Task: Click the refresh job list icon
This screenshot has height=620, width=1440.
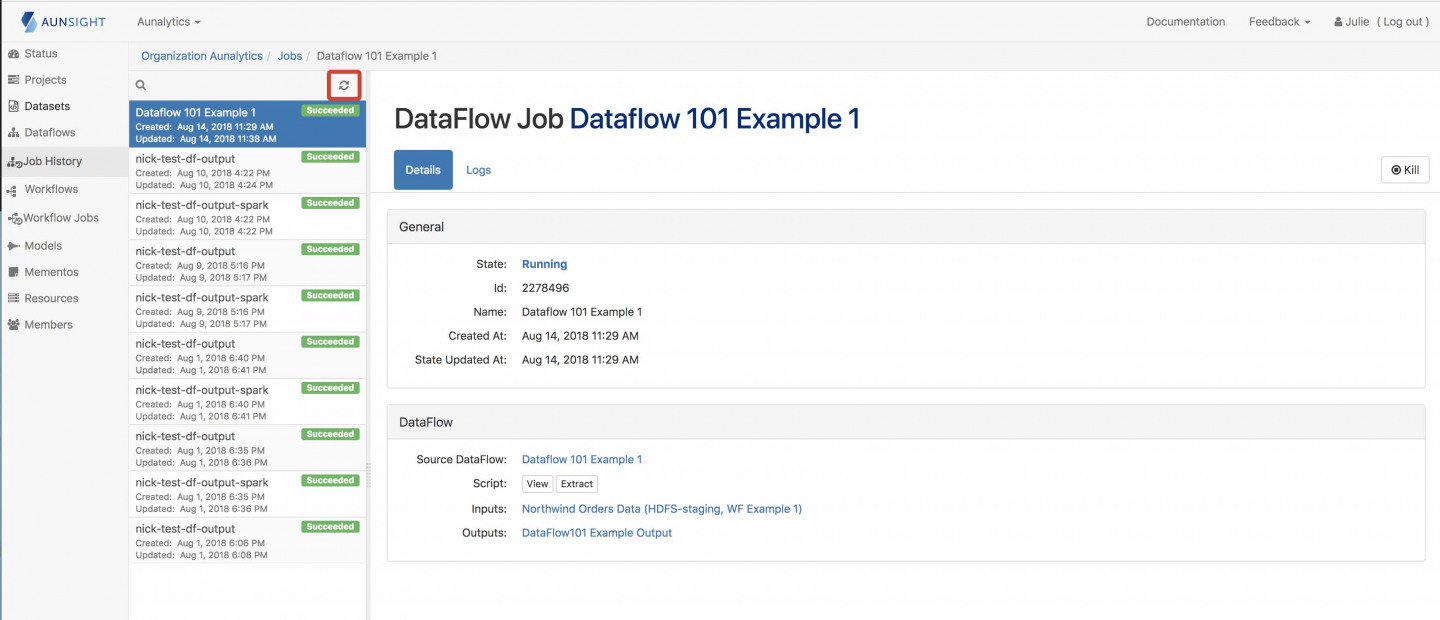Action: pos(344,86)
